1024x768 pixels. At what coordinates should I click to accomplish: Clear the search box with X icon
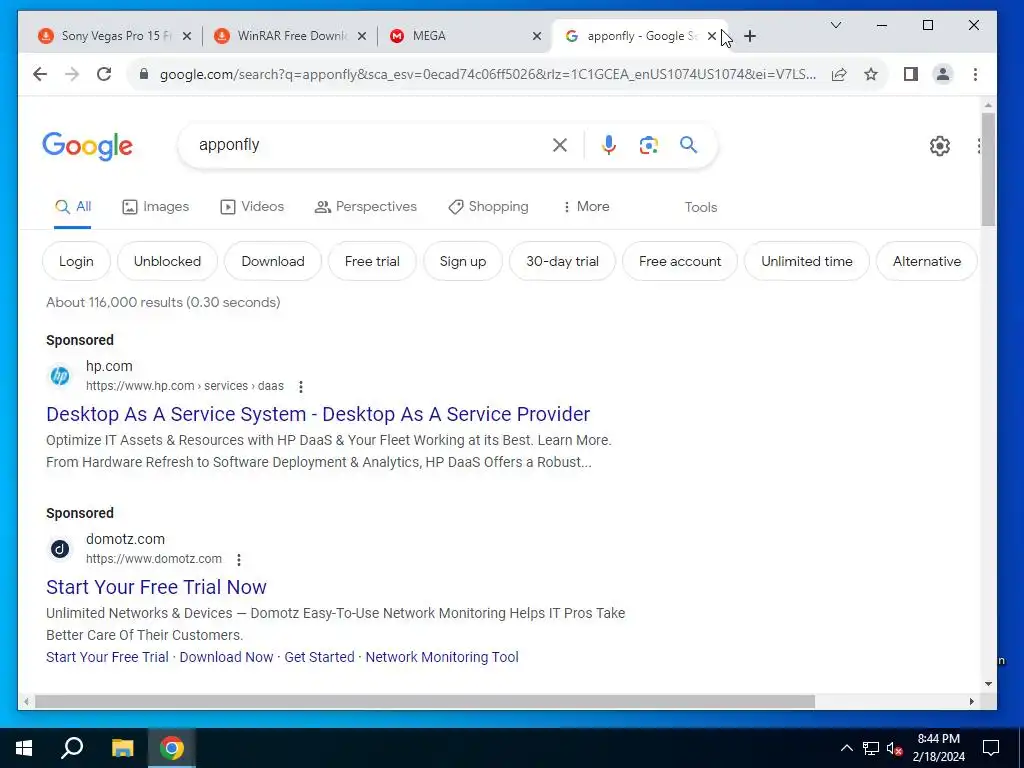560,145
